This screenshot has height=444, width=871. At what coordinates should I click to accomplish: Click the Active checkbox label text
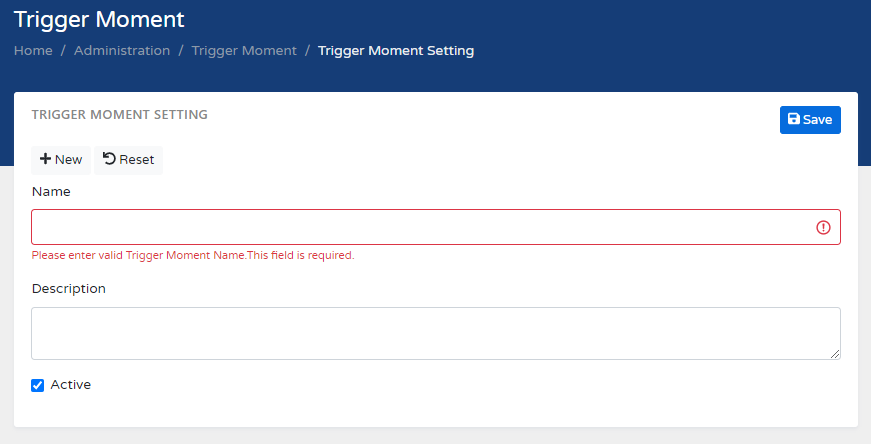(71, 385)
